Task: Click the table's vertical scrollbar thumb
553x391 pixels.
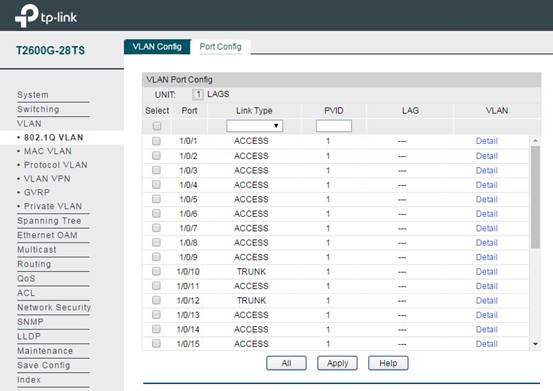Action: (535, 197)
